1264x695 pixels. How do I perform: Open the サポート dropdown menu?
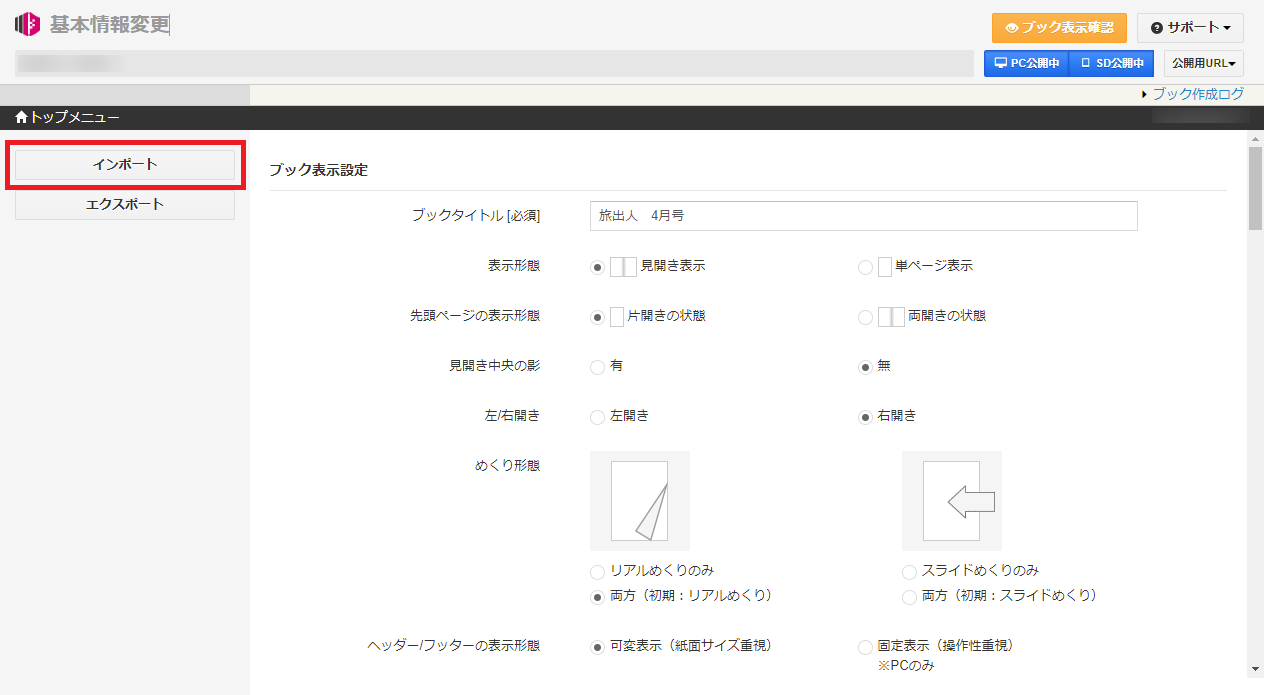pos(1190,28)
